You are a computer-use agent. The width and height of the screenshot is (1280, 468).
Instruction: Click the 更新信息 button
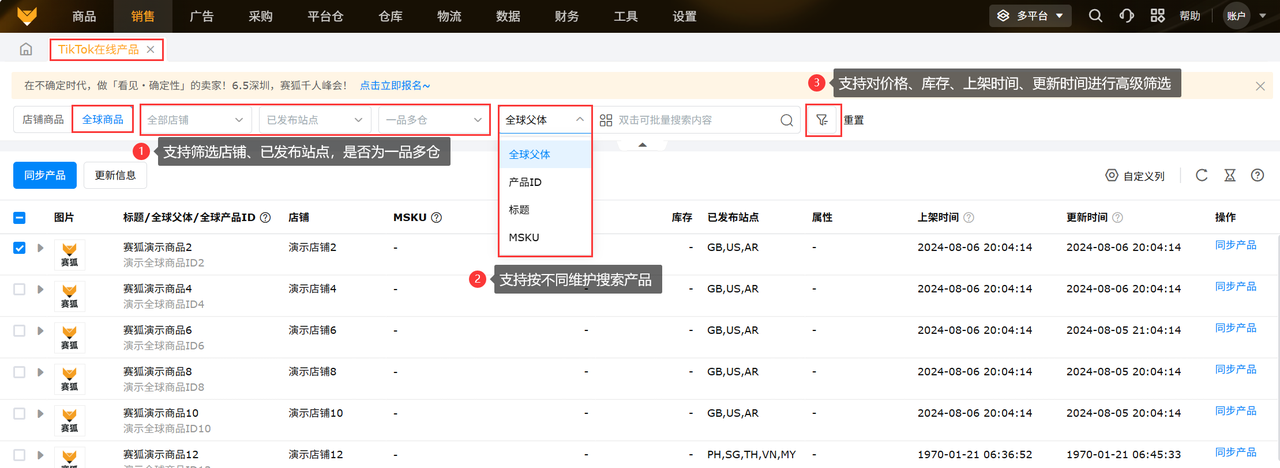point(116,175)
